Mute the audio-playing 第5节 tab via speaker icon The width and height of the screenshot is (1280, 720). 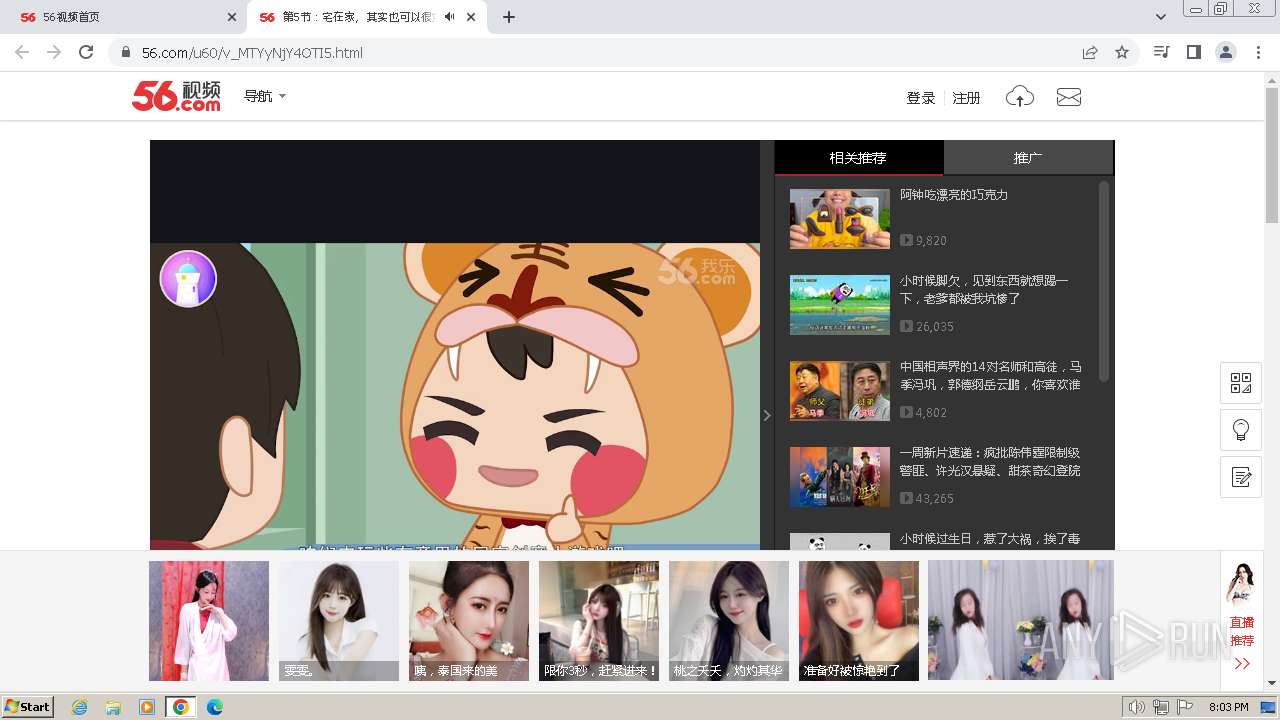tap(450, 17)
